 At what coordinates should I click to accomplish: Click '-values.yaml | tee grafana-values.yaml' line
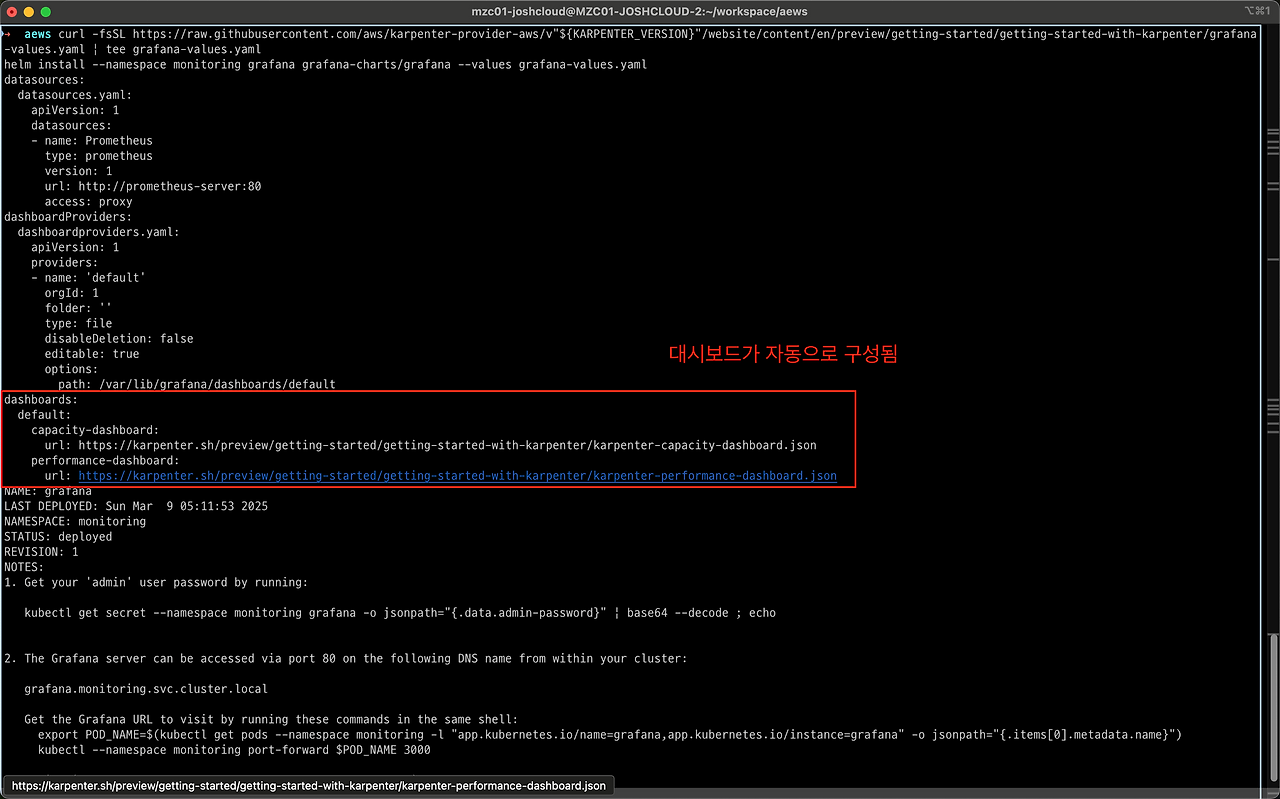point(133,49)
